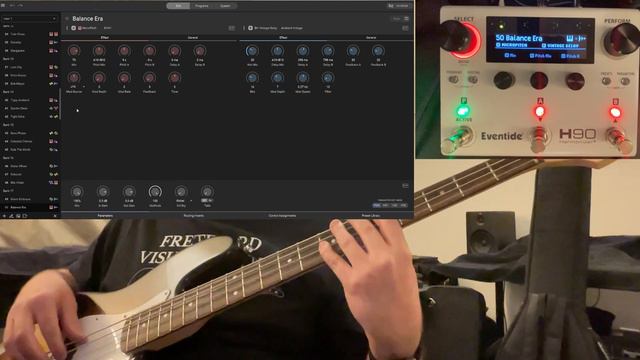
Task: Click the In Gain knob
Action: coord(103,191)
